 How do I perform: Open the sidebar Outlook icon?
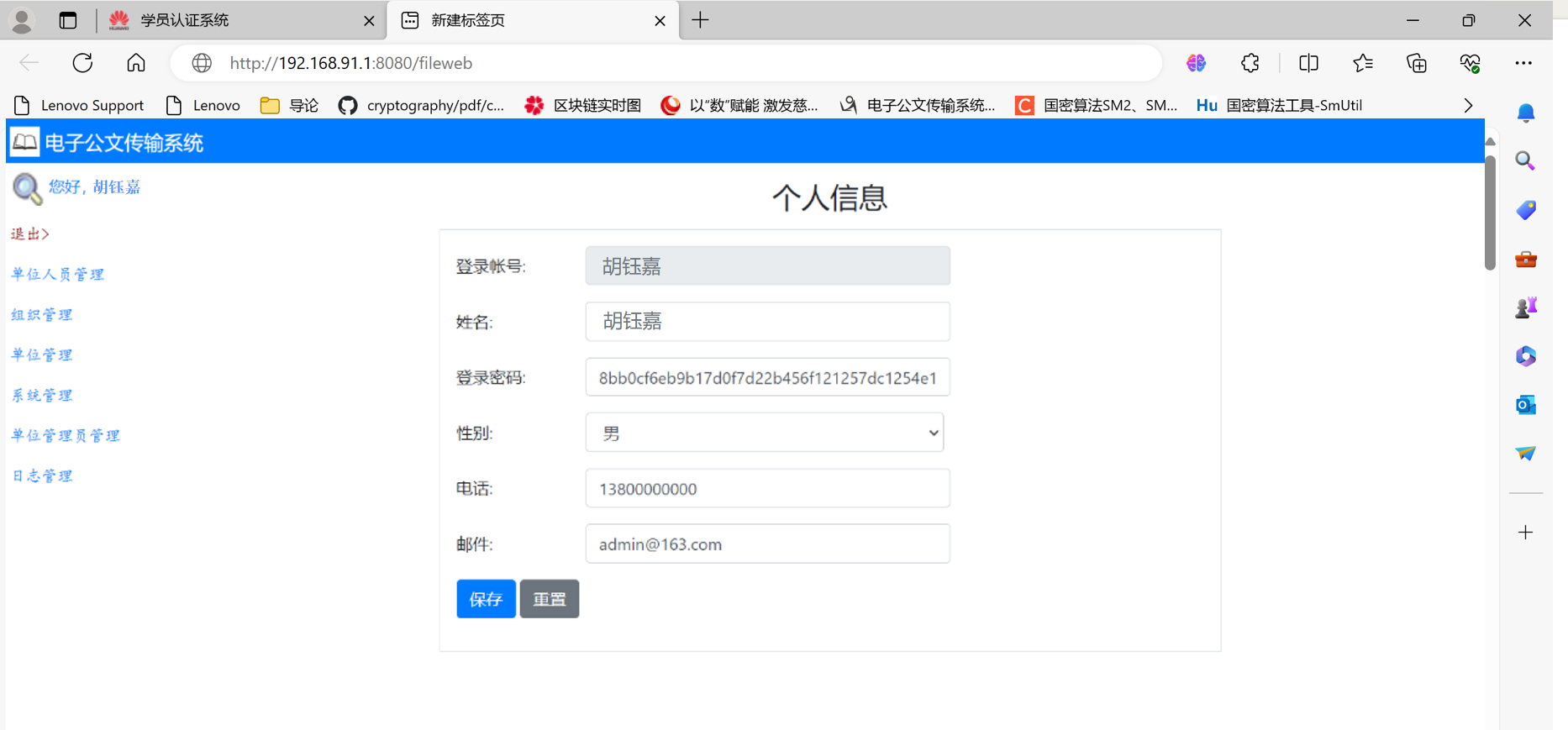click(1526, 405)
